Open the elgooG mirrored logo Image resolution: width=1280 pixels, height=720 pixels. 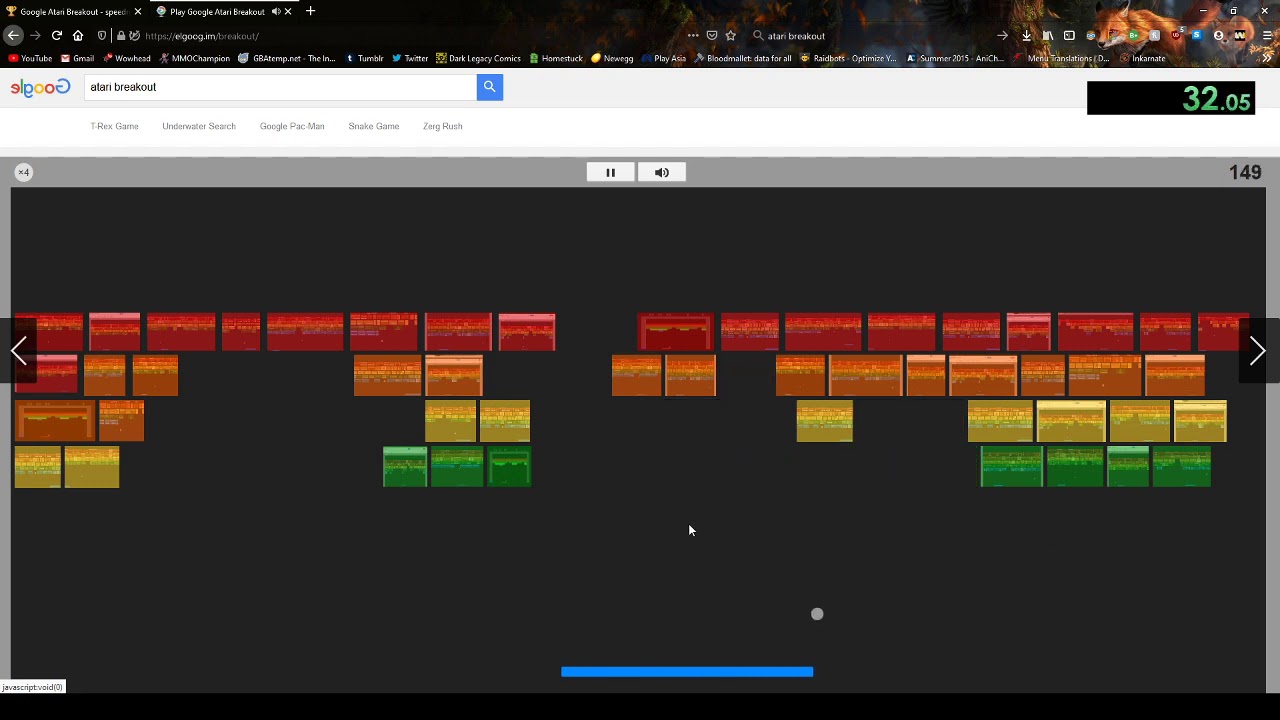pyautogui.click(x=40, y=87)
